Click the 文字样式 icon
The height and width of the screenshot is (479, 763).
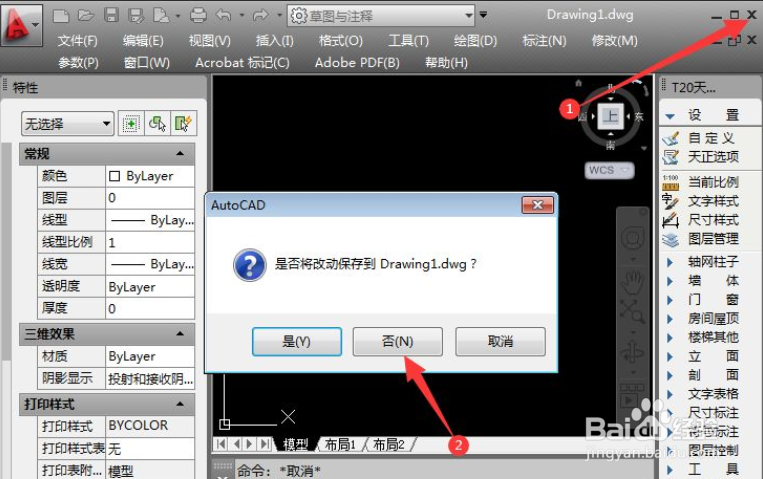[671, 201]
